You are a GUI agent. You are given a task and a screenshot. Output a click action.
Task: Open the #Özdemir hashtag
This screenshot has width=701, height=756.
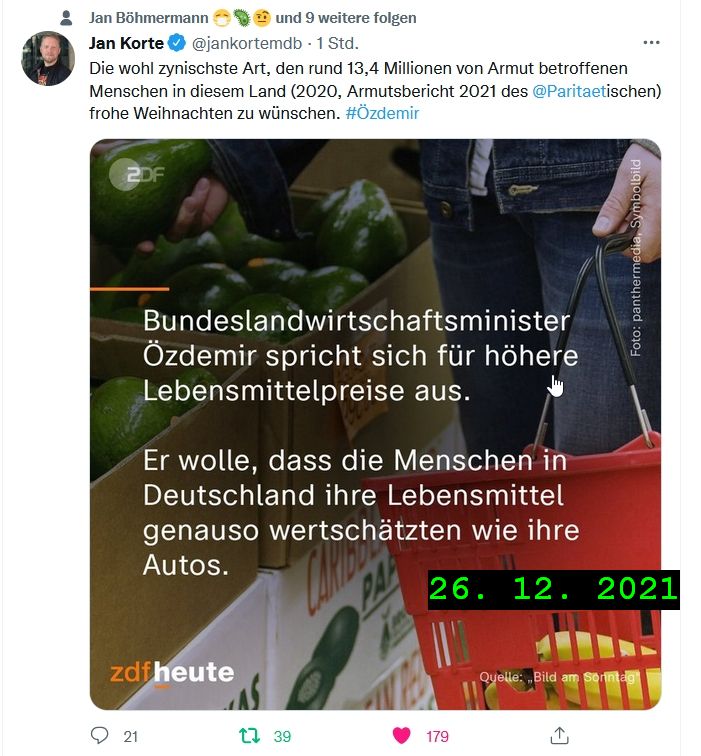(x=382, y=113)
